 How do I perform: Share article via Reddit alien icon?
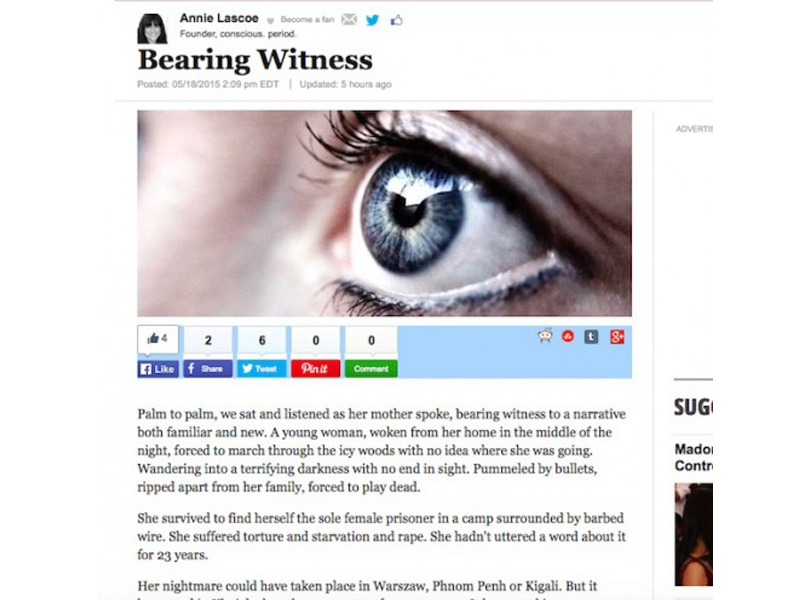pyautogui.click(x=545, y=336)
